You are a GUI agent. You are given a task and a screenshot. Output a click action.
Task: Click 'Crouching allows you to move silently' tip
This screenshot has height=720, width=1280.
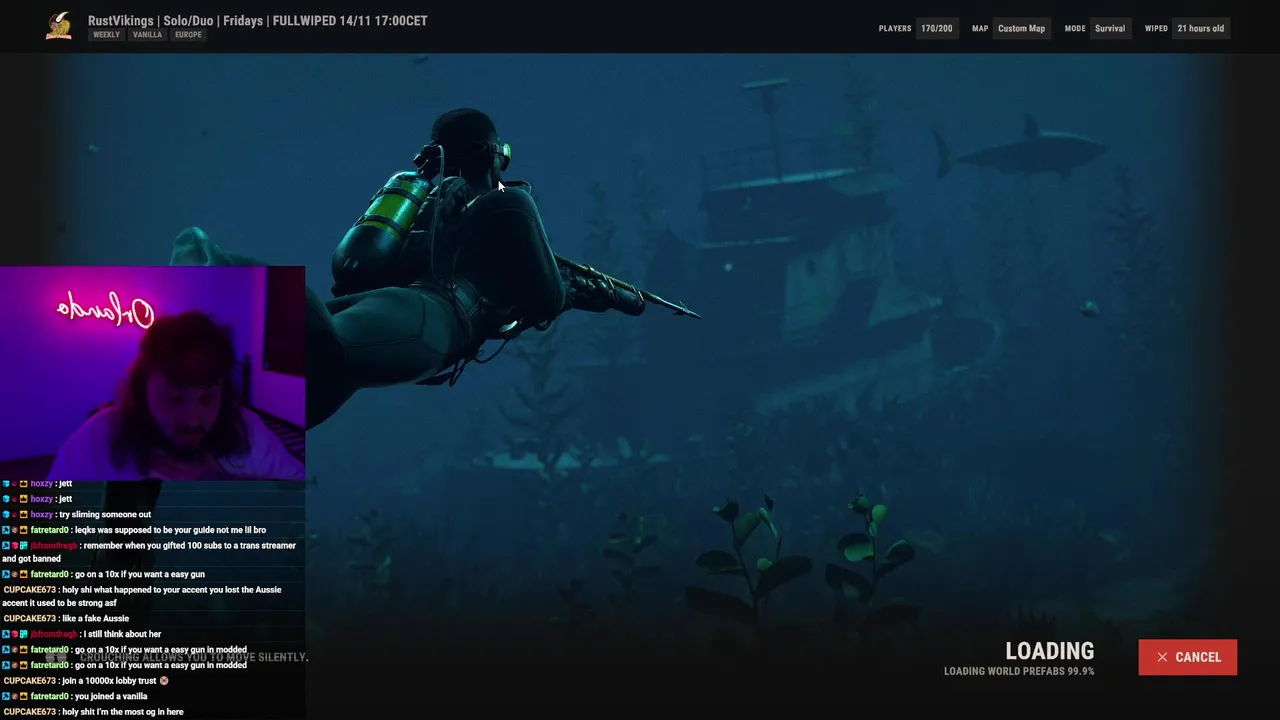pos(194,657)
